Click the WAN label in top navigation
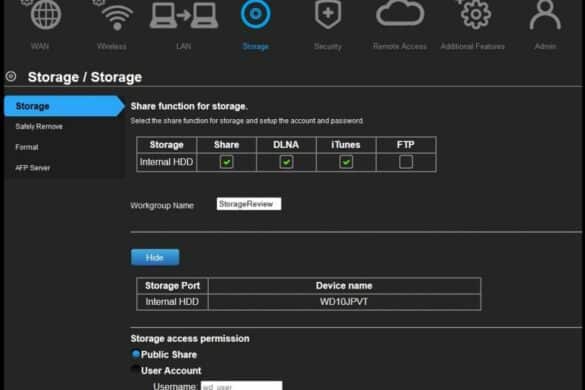This screenshot has width=585, height=390. tap(40, 46)
